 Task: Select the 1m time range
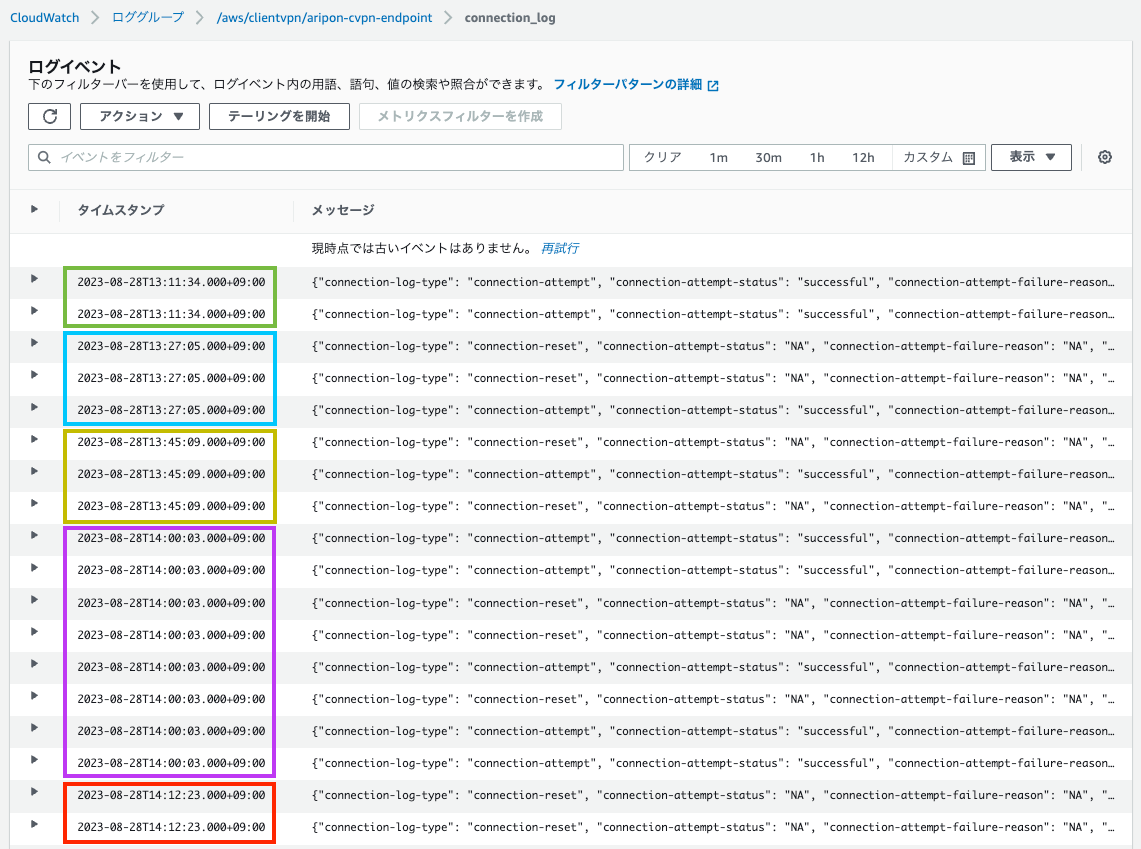(x=719, y=157)
